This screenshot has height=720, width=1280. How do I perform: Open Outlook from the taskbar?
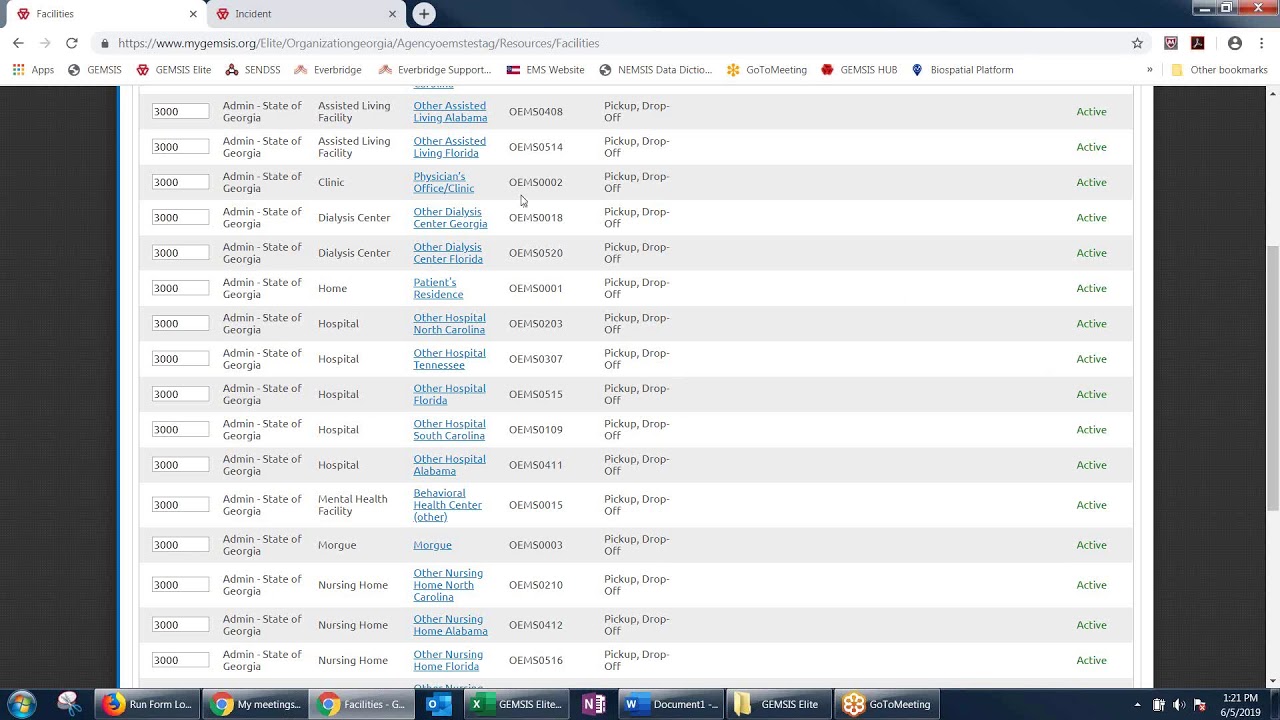point(438,704)
